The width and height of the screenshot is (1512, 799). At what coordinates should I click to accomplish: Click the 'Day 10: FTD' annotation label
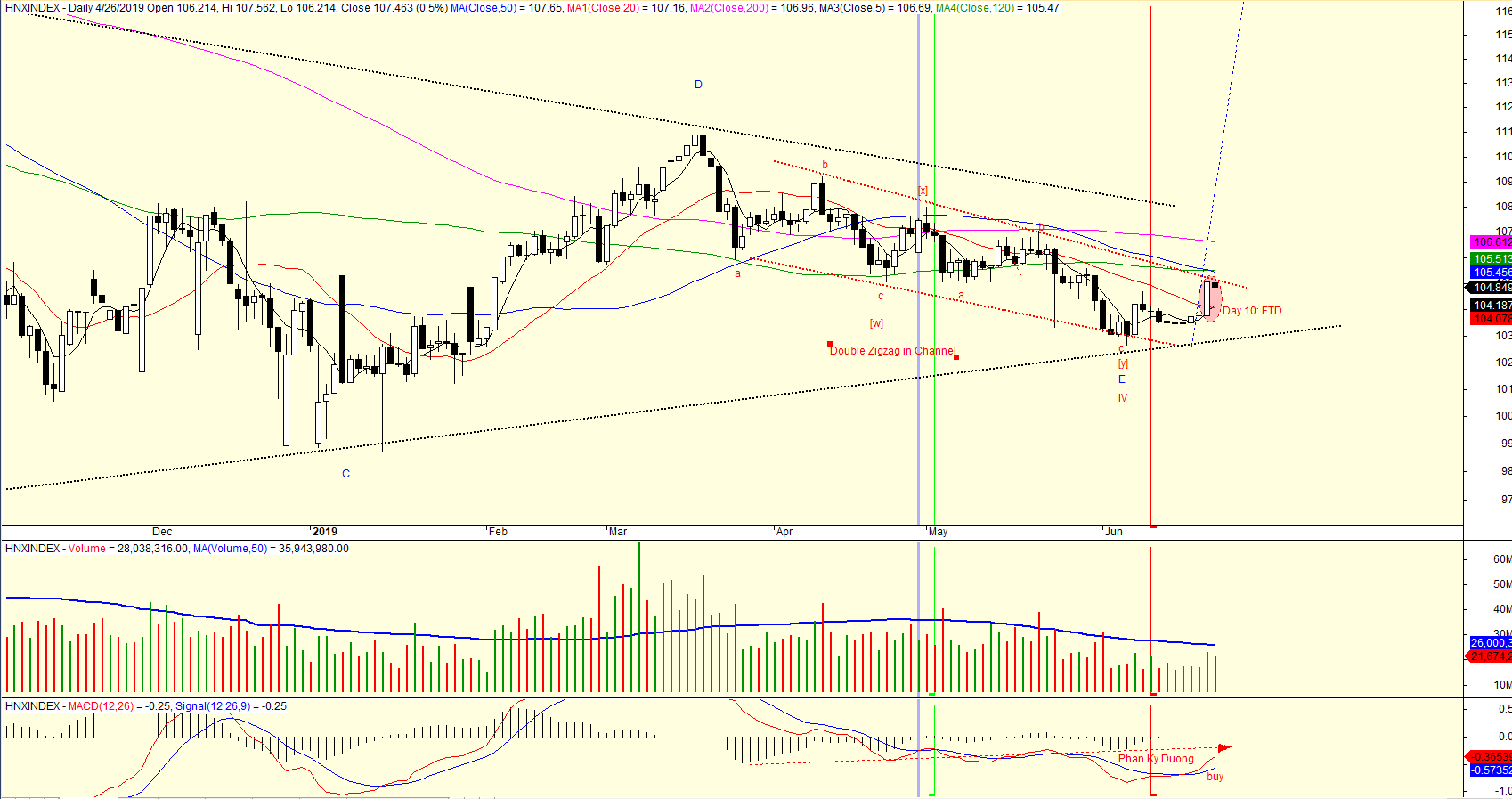(1252, 311)
